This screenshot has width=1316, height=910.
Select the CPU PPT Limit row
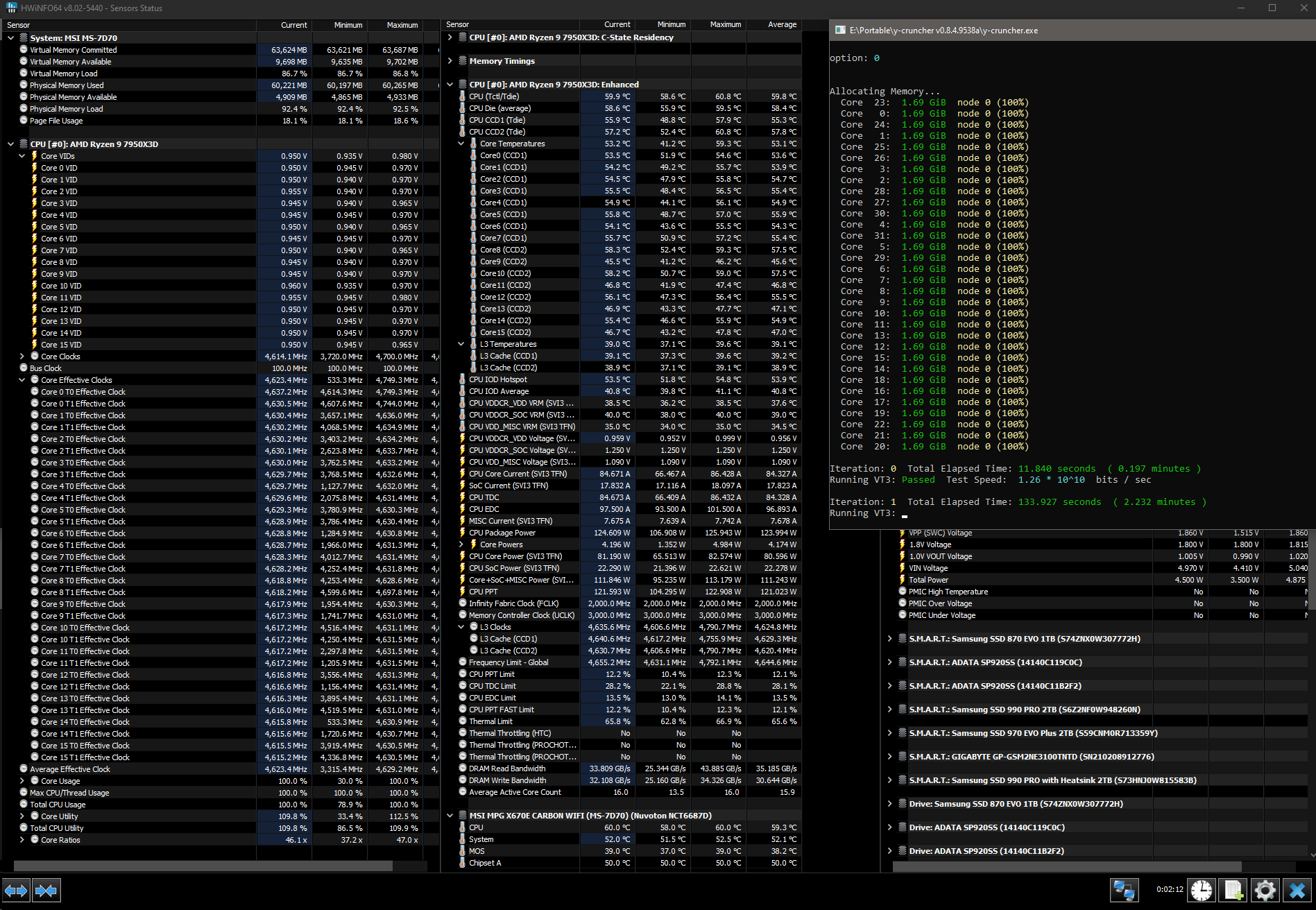point(622,674)
